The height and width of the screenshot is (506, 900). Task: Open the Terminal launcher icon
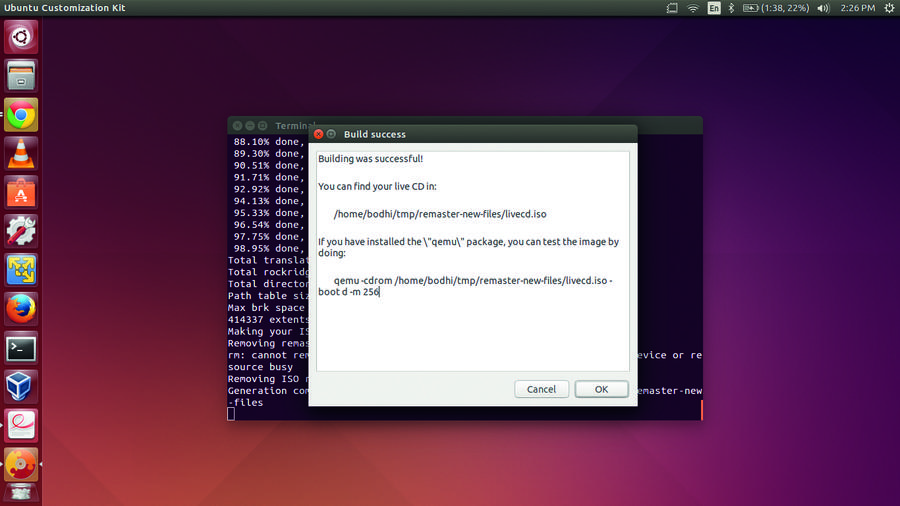pyautogui.click(x=21, y=348)
